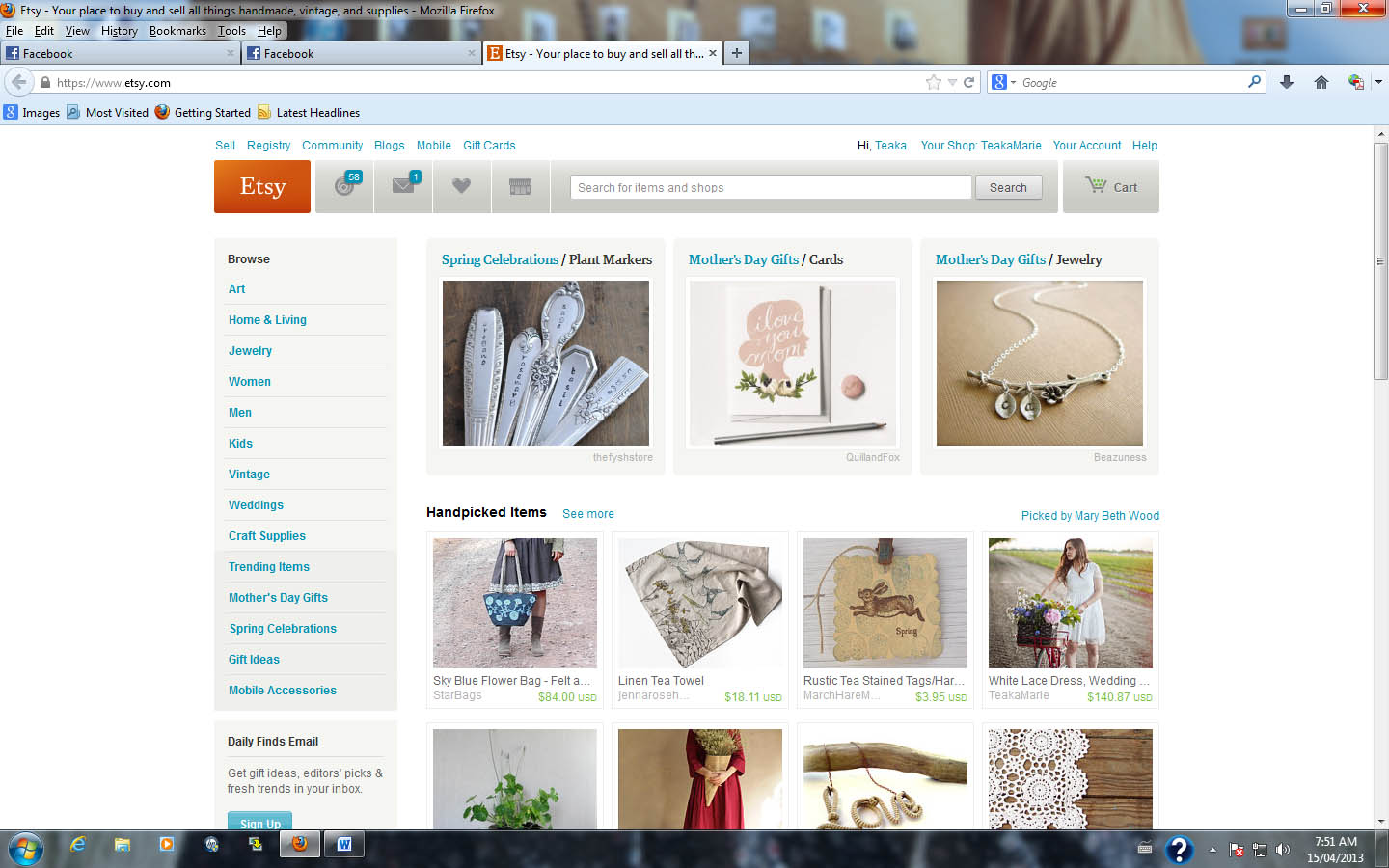Open the Mother's Day card image
Screen dimensions: 1389x868
tap(793, 363)
